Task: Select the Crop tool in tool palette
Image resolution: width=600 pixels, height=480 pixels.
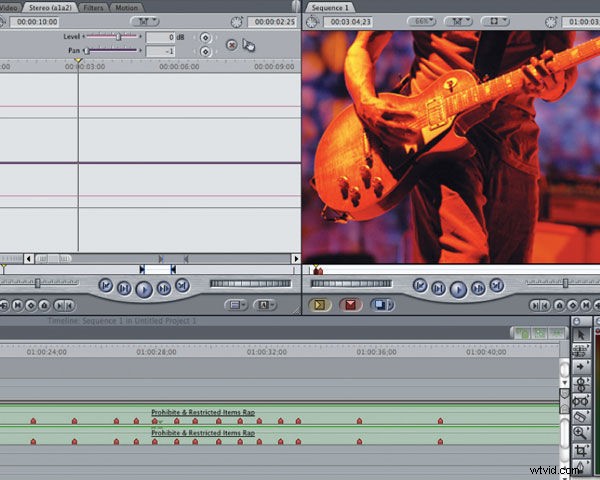Action: [x=581, y=451]
